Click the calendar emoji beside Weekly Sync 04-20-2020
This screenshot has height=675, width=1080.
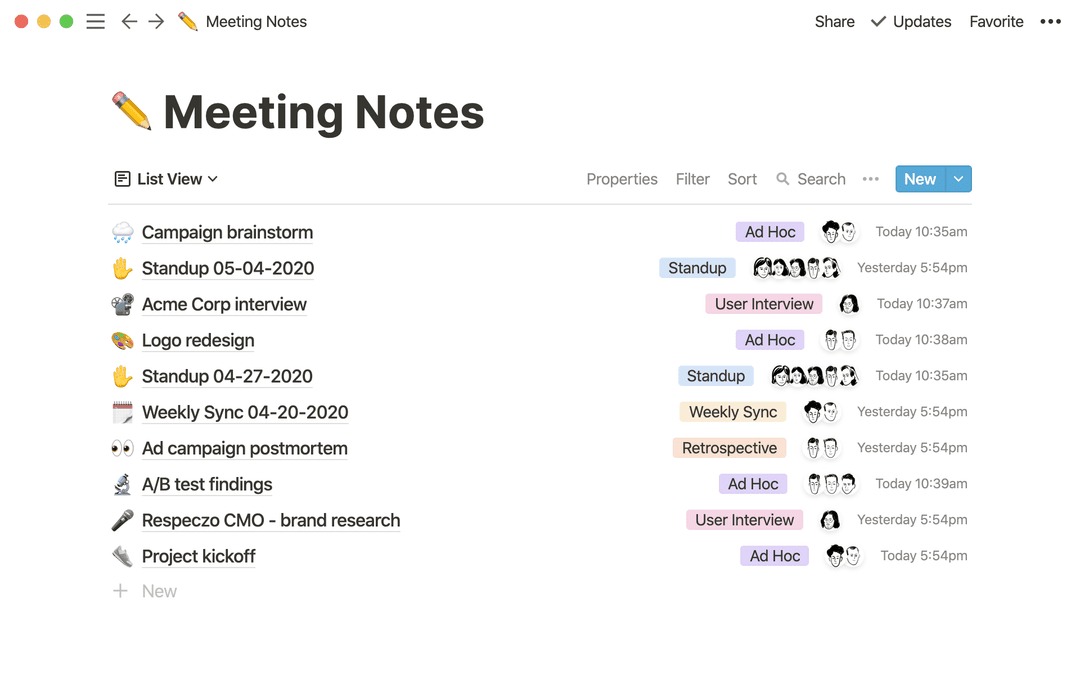tap(122, 412)
